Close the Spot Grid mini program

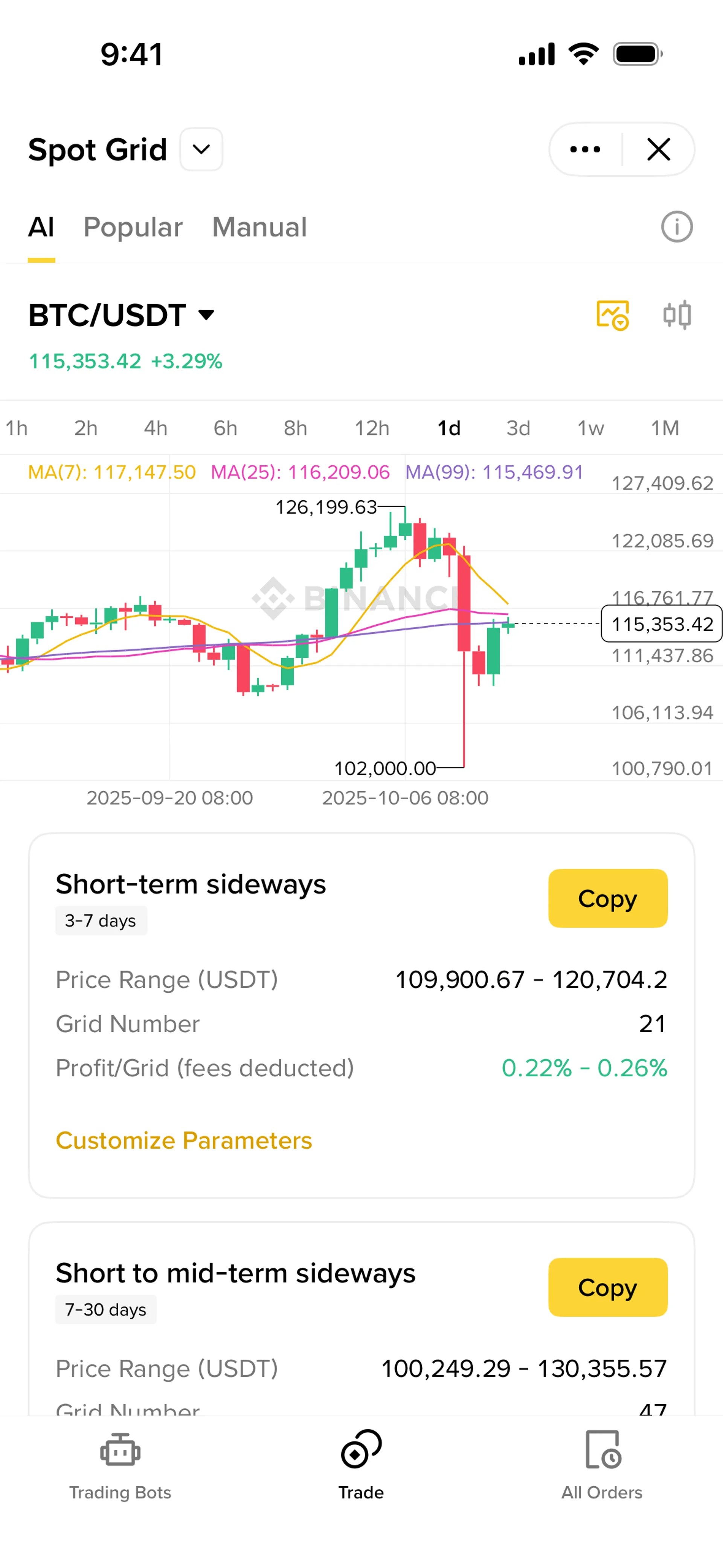click(659, 149)
